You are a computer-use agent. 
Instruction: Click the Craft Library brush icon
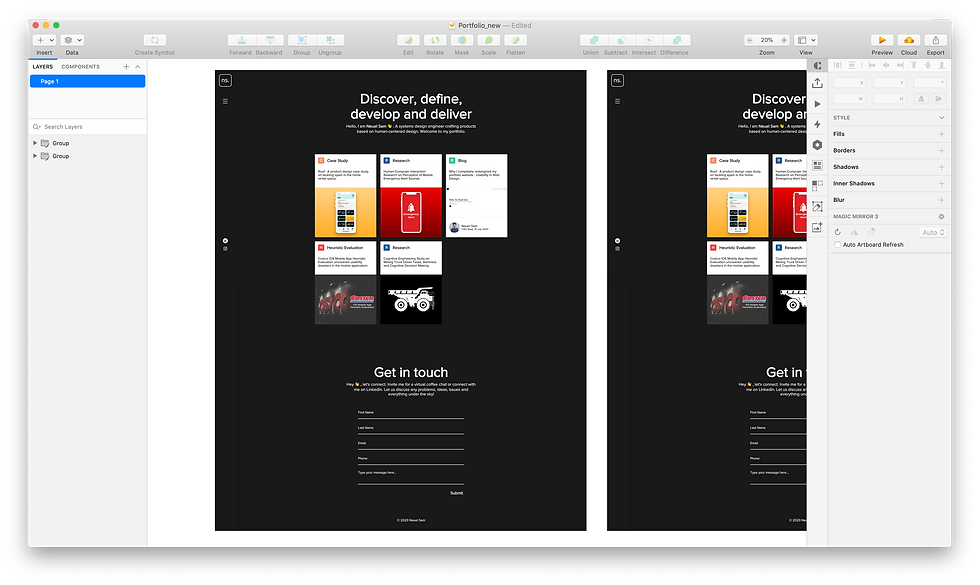[x=817, y=206]
